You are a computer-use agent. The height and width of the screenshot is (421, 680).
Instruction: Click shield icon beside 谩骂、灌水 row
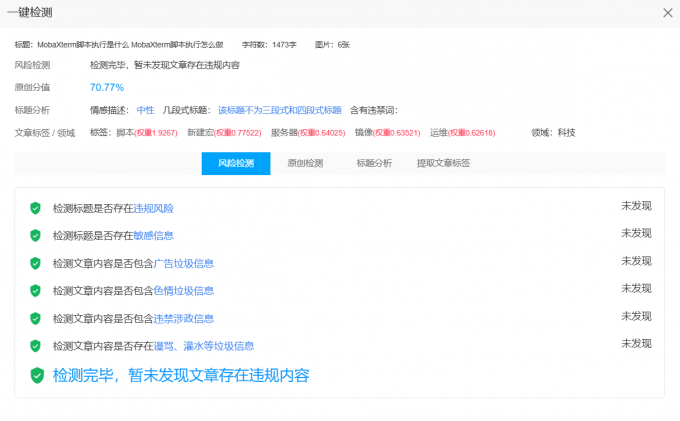pyautogui.click(x=35, y=346)
